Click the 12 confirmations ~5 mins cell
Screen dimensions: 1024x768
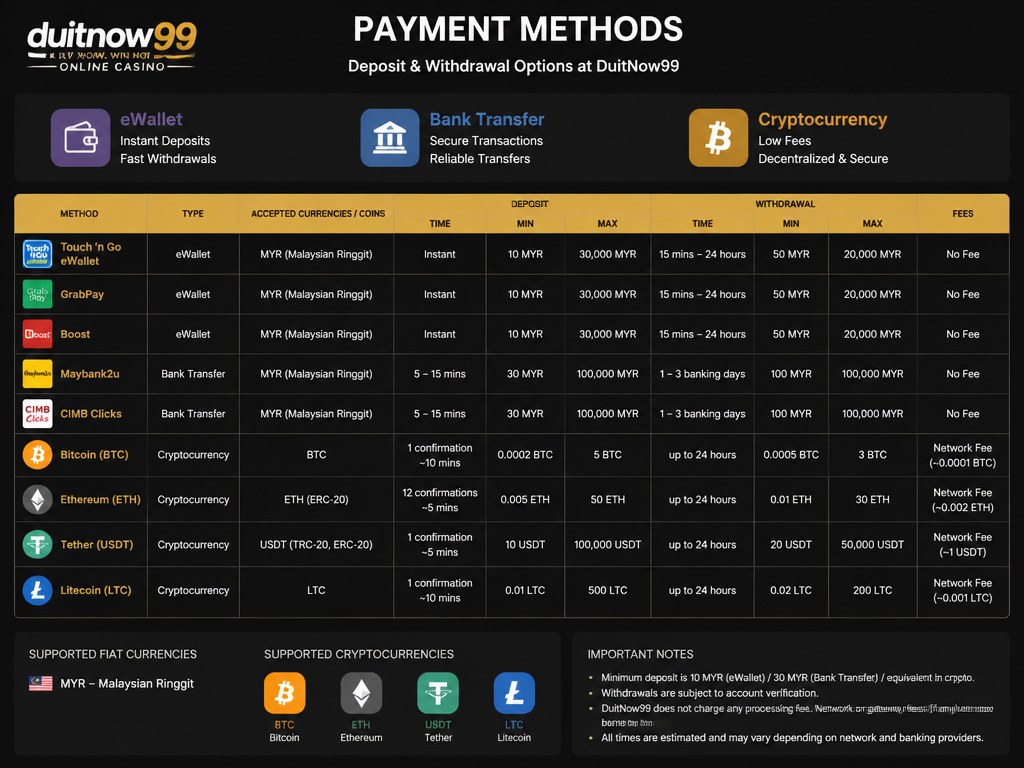440,500
